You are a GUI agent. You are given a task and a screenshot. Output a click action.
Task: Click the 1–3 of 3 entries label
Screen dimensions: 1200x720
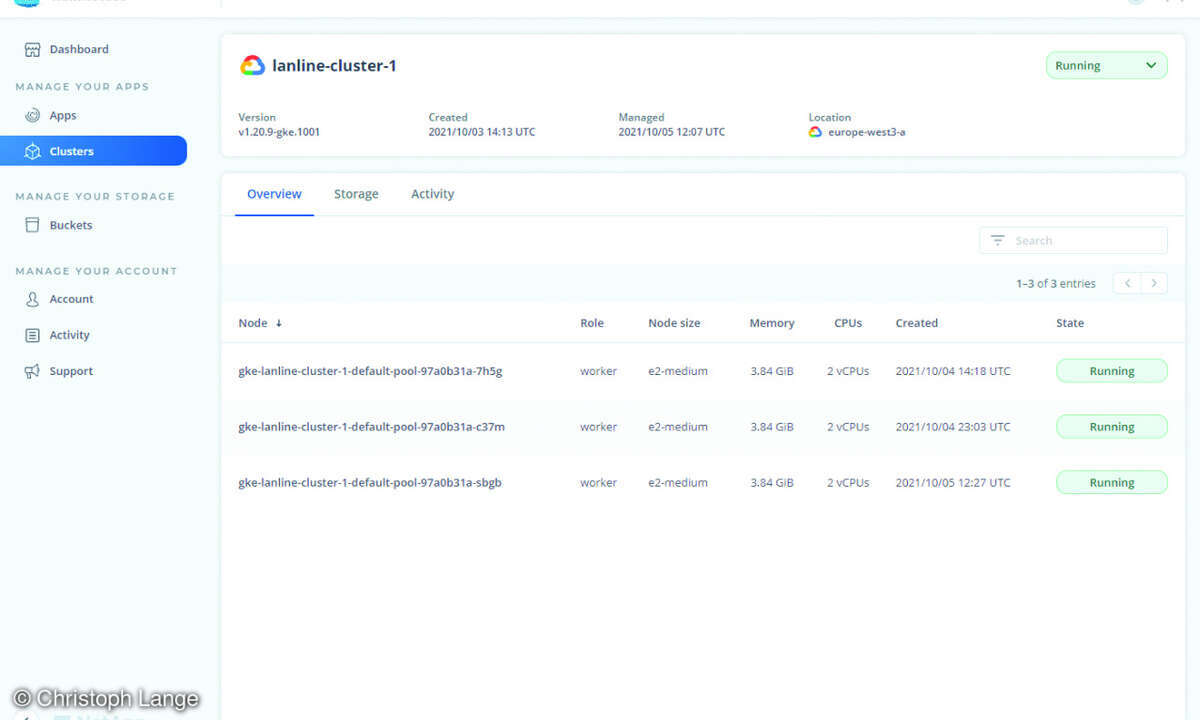(1056, 284)
